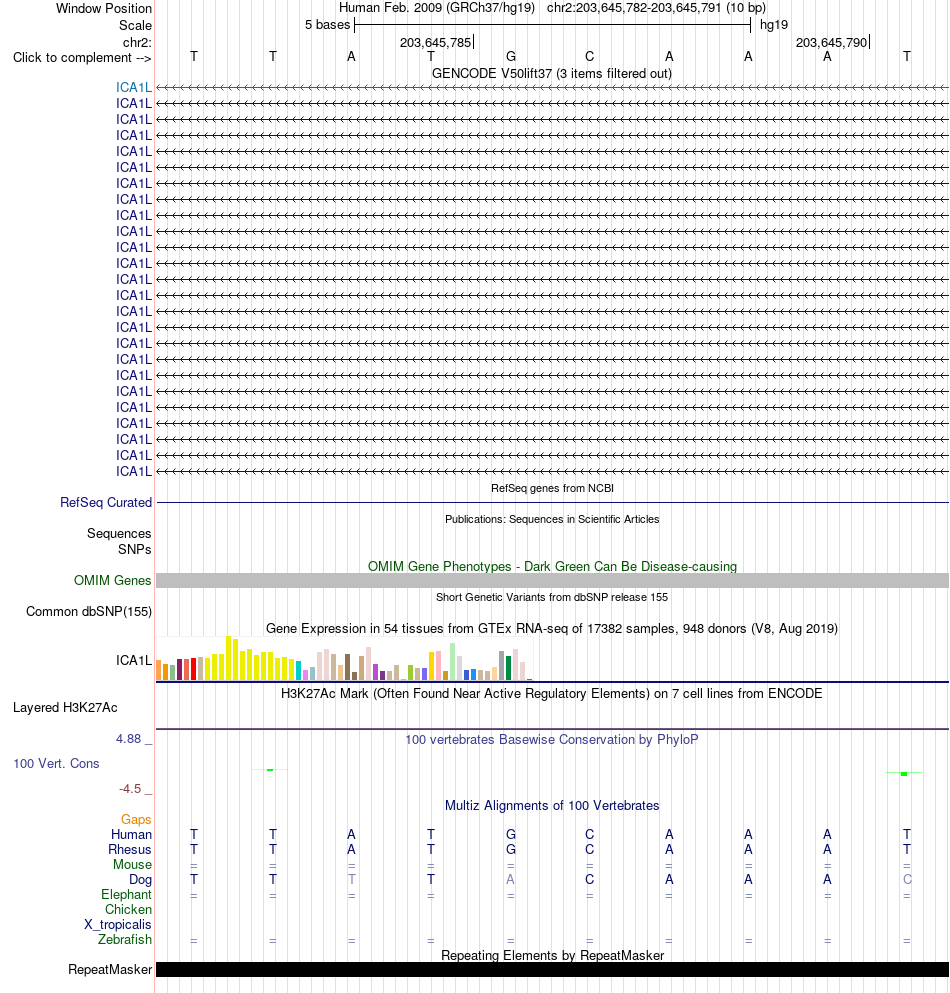Click the 'Chicken' alignment row label
This screenshot has height=993, width=950.
[x=129, y=909]
